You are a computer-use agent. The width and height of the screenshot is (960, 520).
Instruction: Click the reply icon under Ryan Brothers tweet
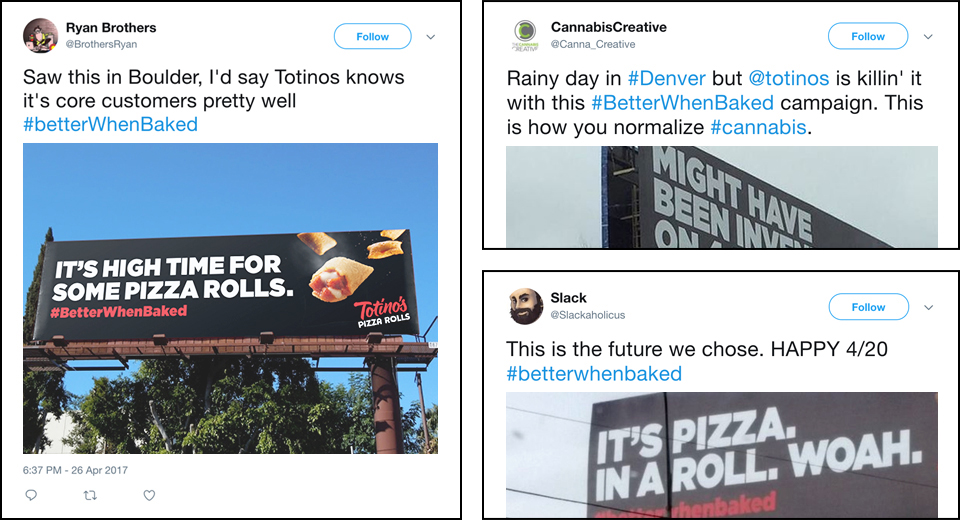[x=31, y=495]
